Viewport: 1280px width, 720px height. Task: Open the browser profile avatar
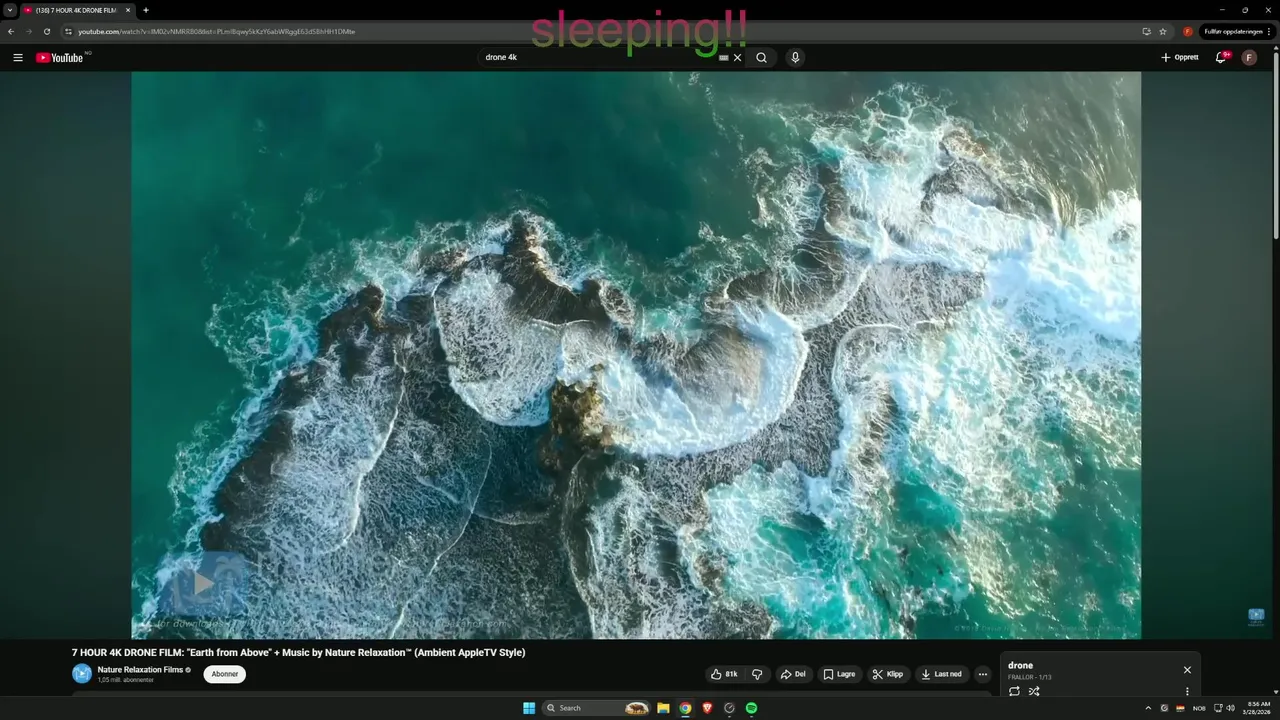pyautogui.click(x=1188, y=31)
